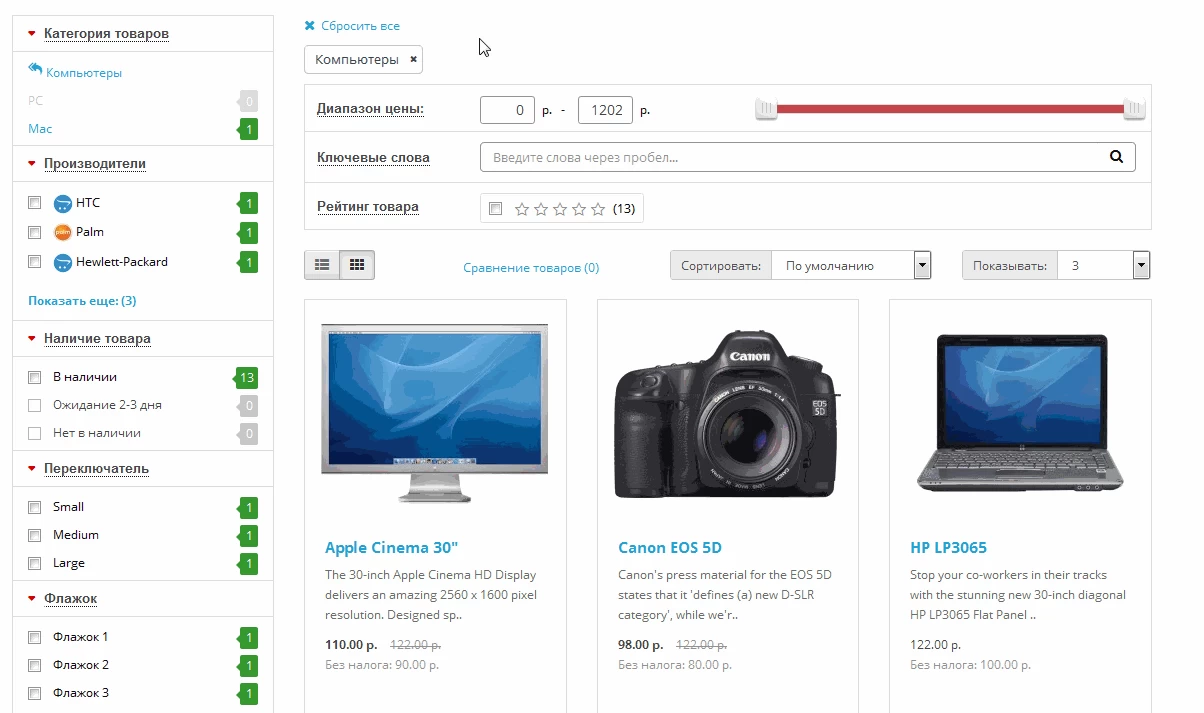Click the HP laptop product image
1204x713 pixels.
[x=1020, y=414]
